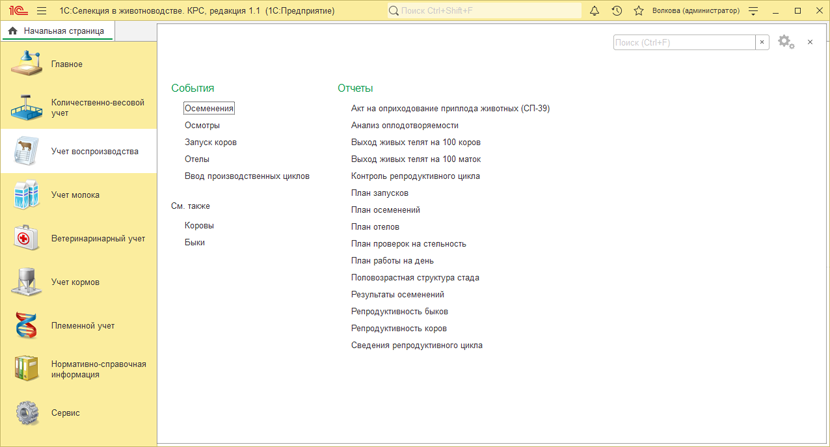Open the Сервис gears icon
830x447 pixels.
[27, 413]
